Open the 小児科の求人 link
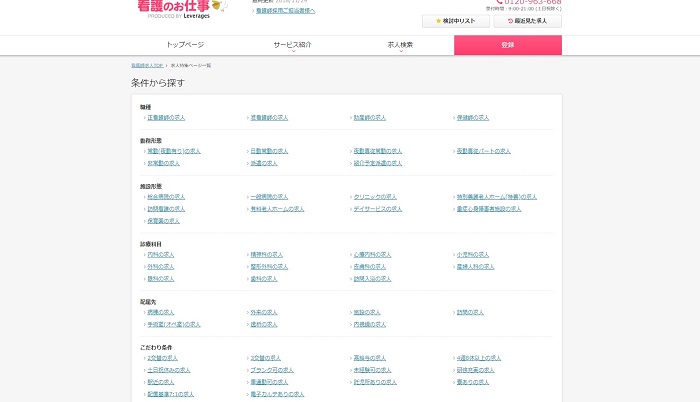The height and width of the screenshot is (402, 700). coord(473,255)
